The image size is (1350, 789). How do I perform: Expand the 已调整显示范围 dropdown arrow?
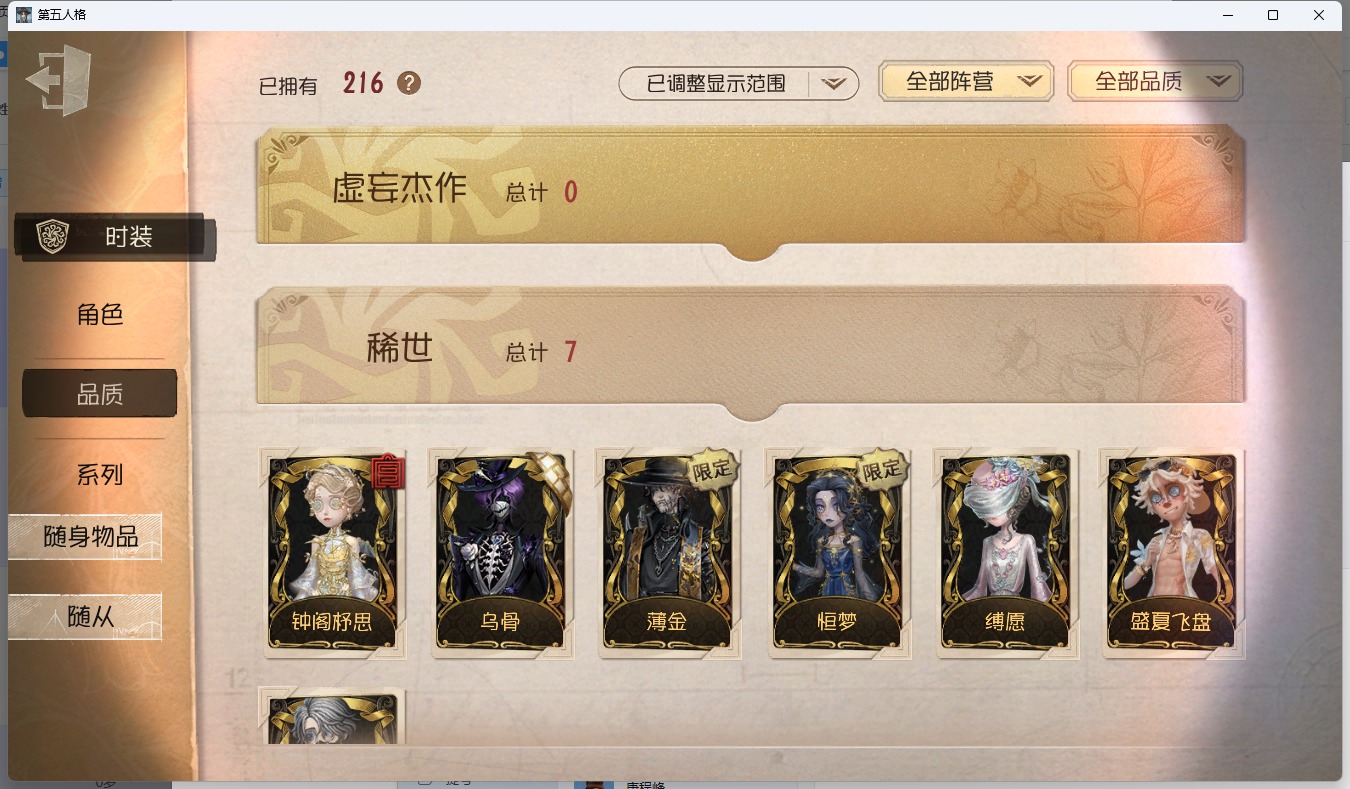pyautogui.click(x=834, y=84)
